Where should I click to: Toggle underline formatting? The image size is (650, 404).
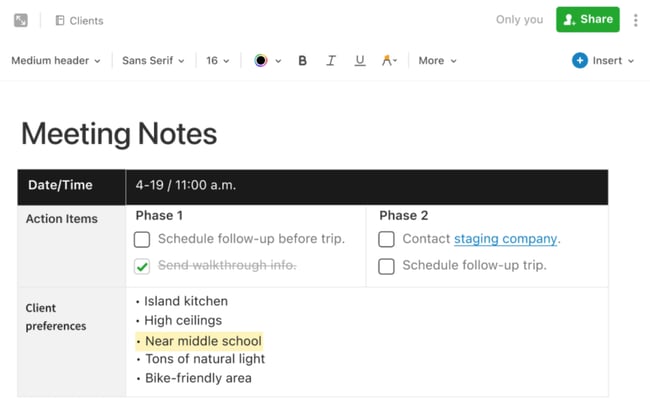click(x=360, y=61)
